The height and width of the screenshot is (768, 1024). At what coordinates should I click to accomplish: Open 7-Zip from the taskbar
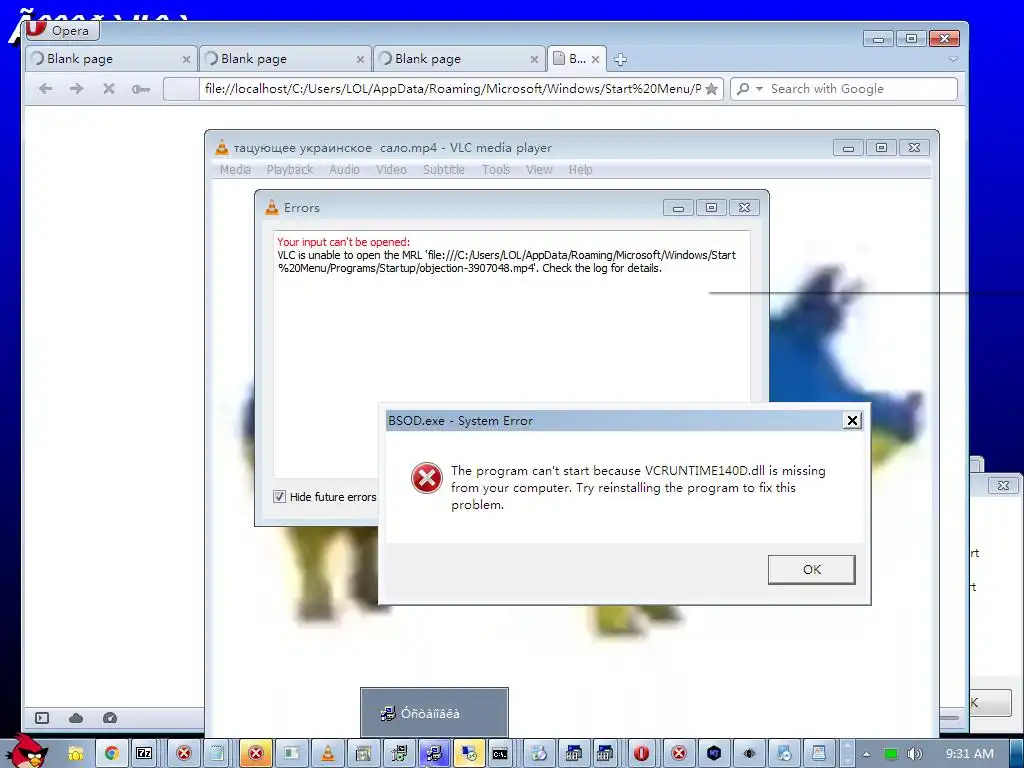(144, 754)
